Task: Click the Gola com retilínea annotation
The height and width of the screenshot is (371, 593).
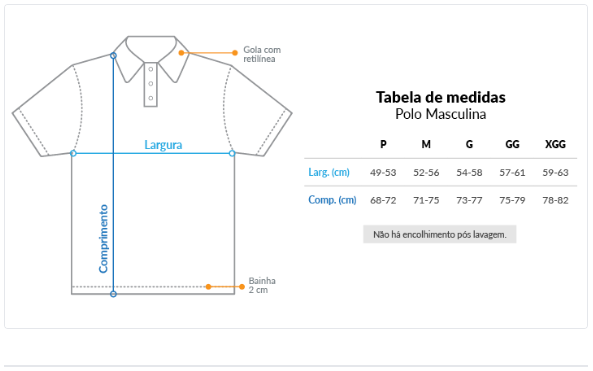Action: point(262,54)
